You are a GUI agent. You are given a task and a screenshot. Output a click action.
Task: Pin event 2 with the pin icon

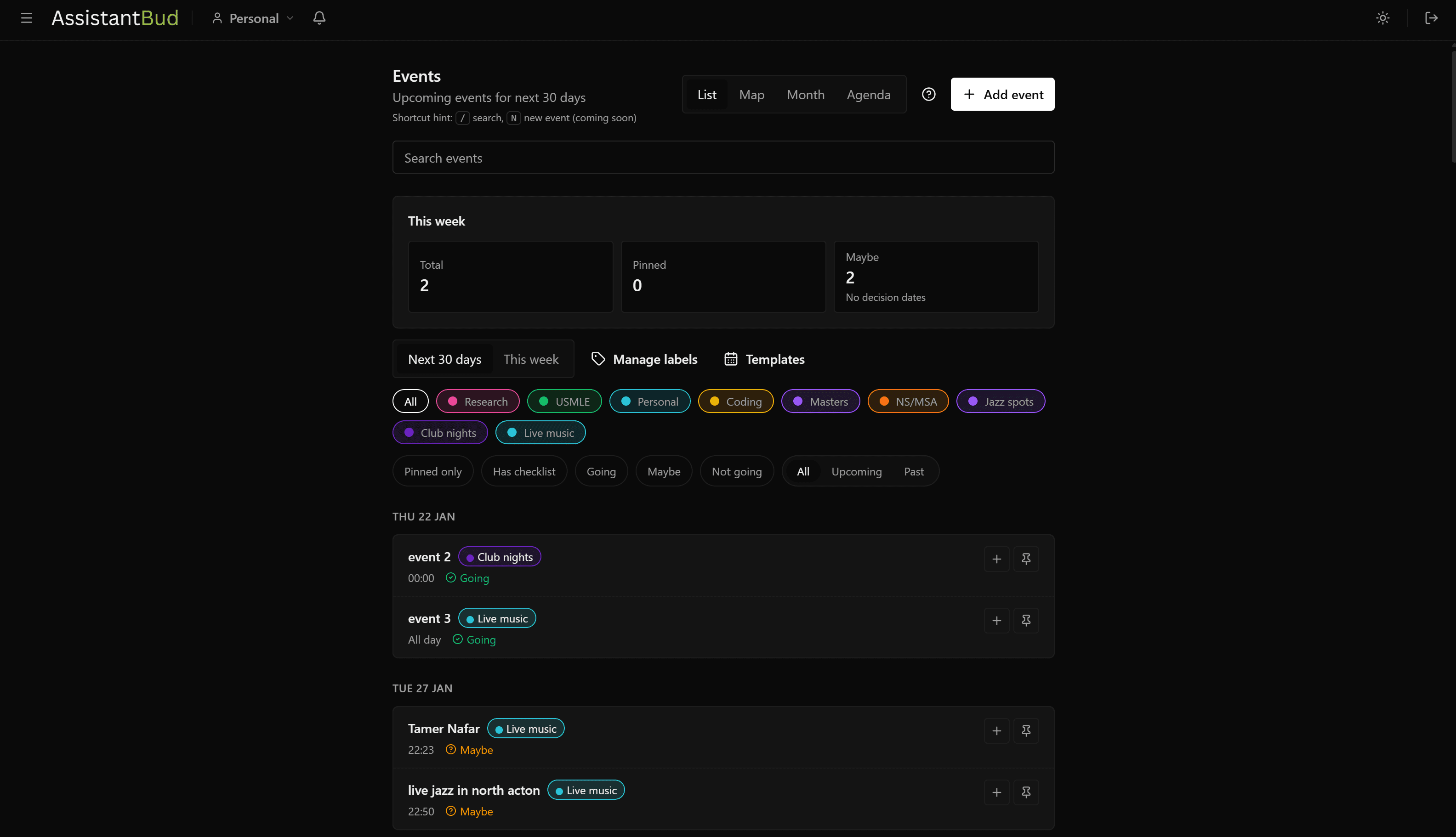[x=1026, y=559]
